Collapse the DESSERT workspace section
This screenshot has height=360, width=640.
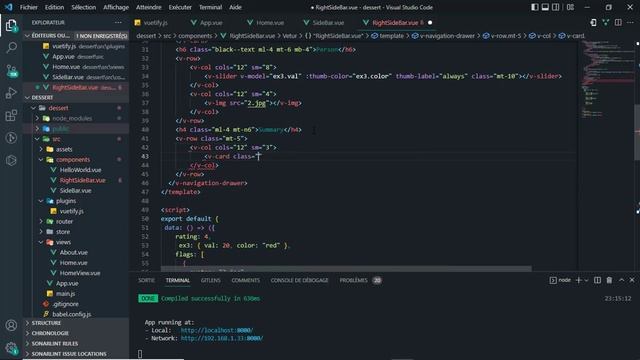(x=76, y=98)
